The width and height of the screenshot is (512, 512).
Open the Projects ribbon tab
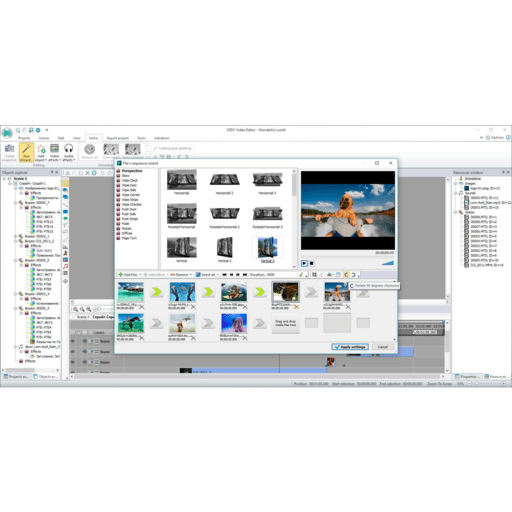click(x=24, y=138)
